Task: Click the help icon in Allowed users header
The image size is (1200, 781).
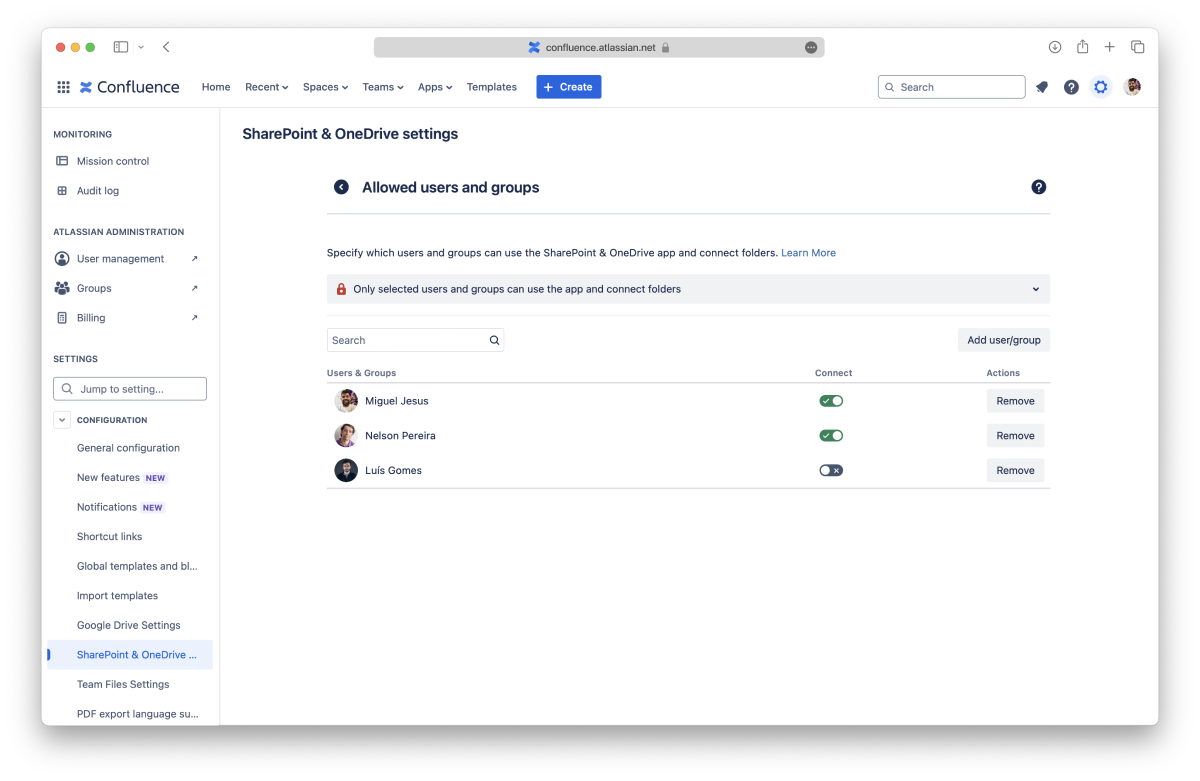Action: click(x=1038, y=187)
